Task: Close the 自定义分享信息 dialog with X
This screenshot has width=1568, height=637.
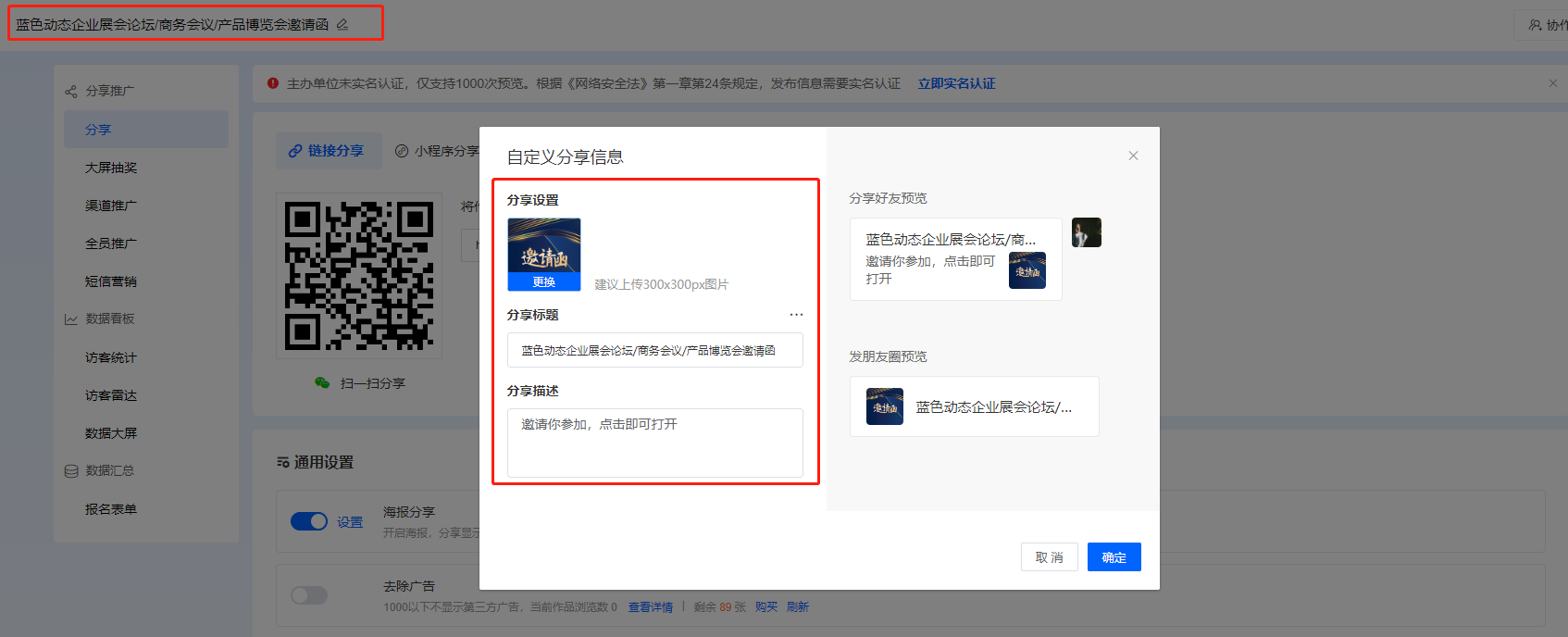Action: point(1133,156)
